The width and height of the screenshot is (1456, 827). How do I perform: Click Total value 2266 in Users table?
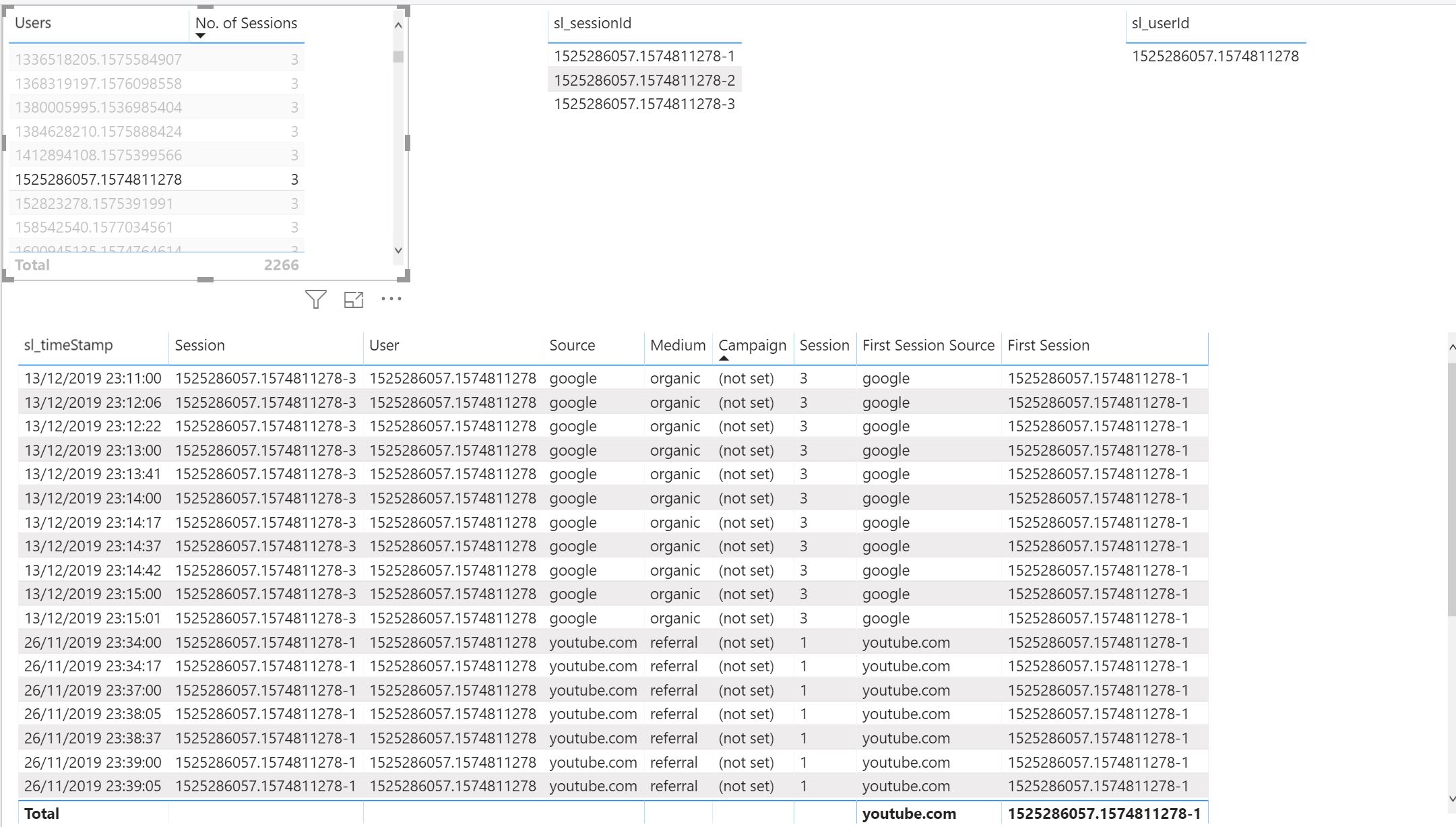point(281,265)
